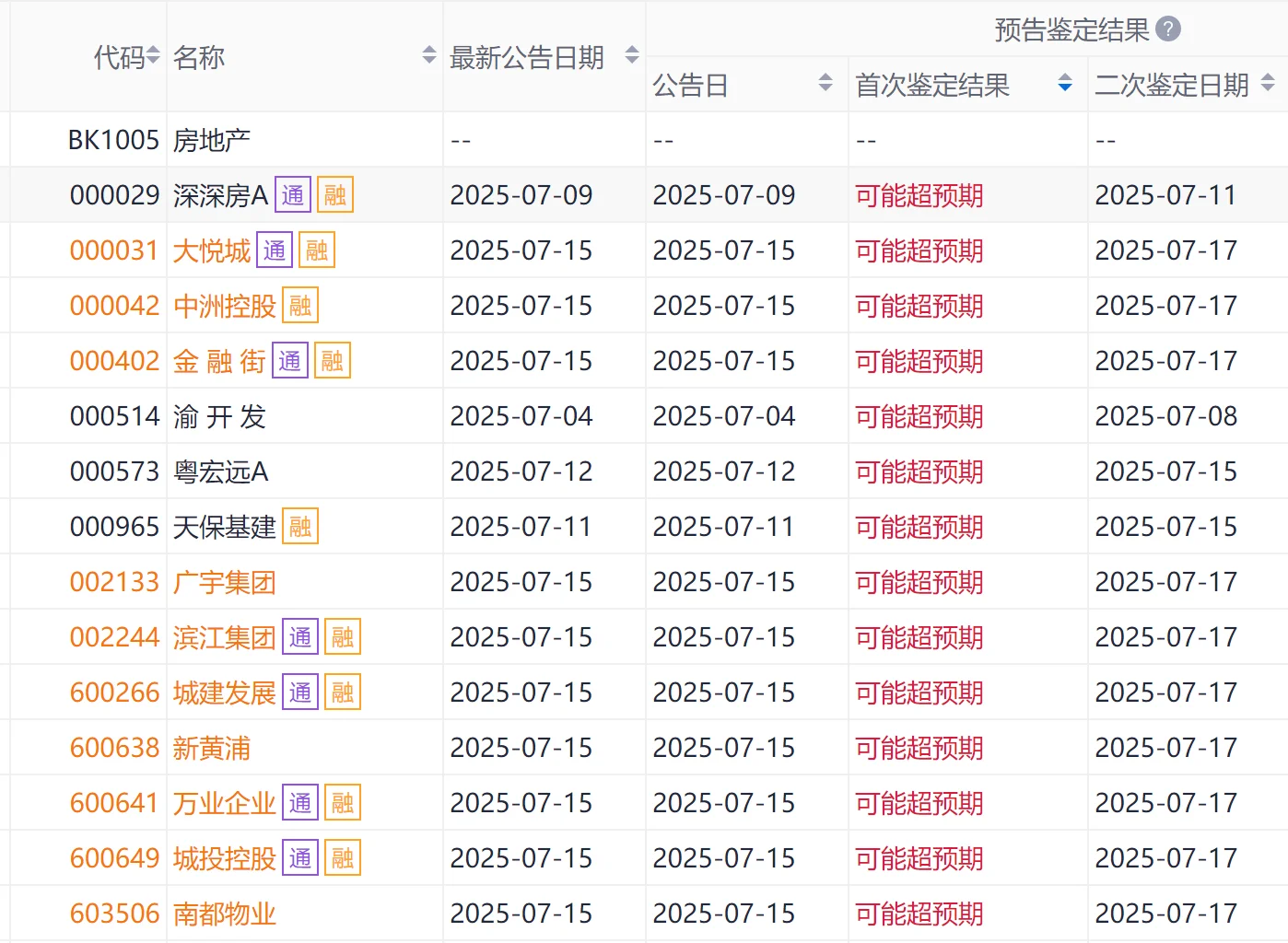Click the 通 badge next to 城建发展
1288x943 pixels.
pos(300,693)
